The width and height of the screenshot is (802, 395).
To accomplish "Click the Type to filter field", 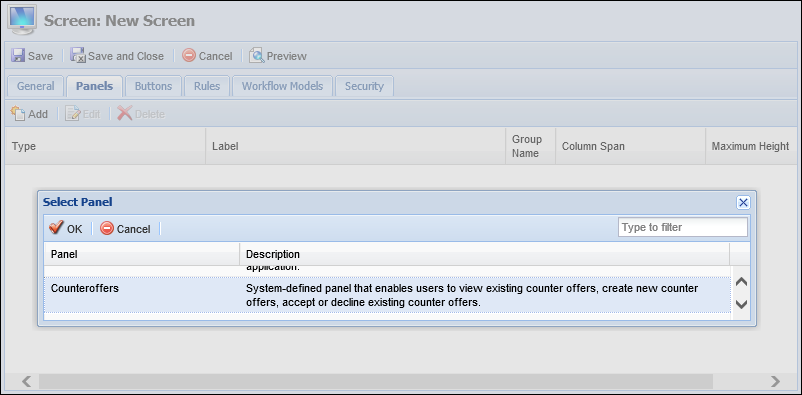I will coord(683,227).
